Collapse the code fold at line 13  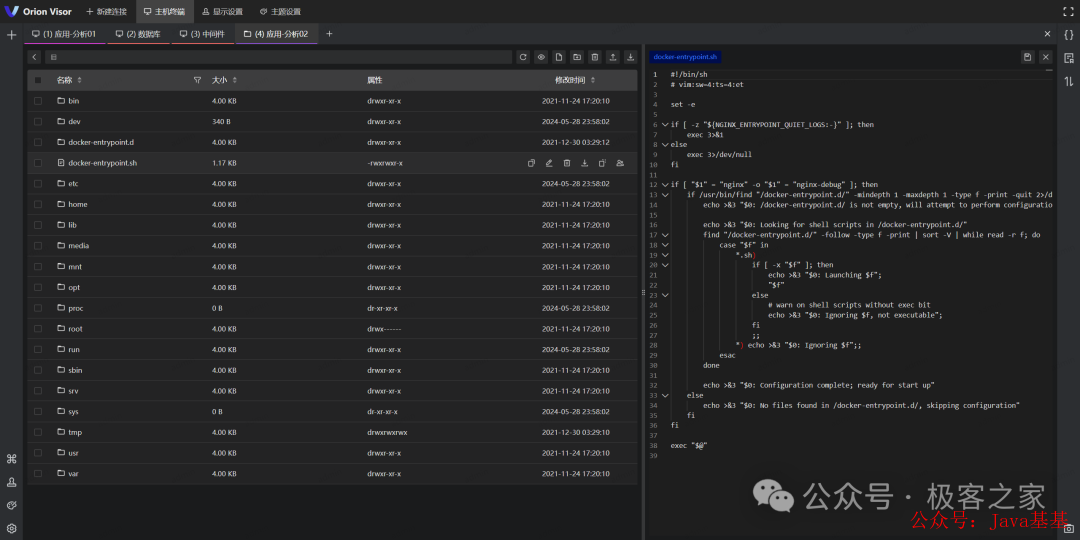tap(665, 195)
